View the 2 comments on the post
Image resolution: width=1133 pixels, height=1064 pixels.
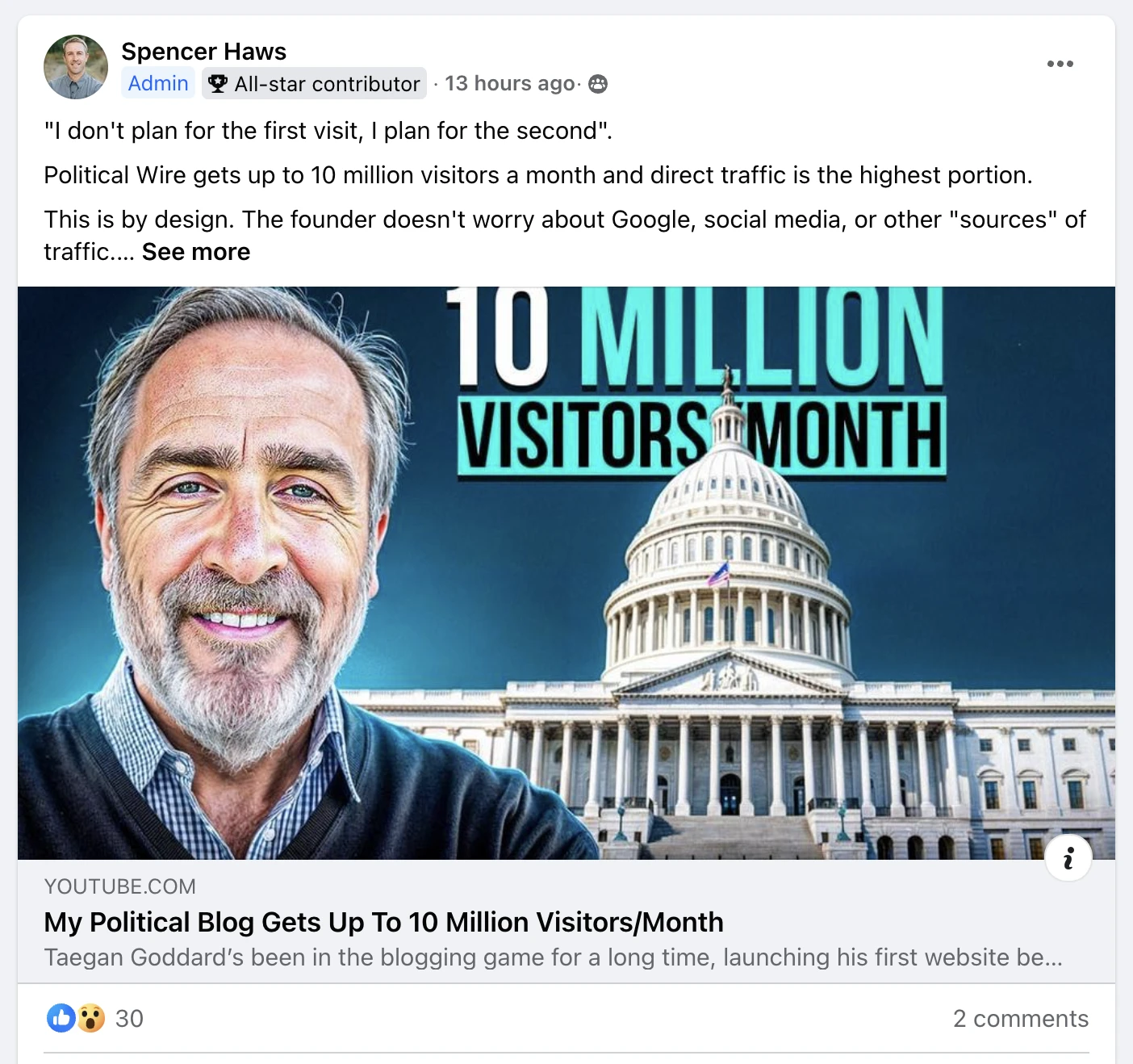[x=1020, y=1019]
